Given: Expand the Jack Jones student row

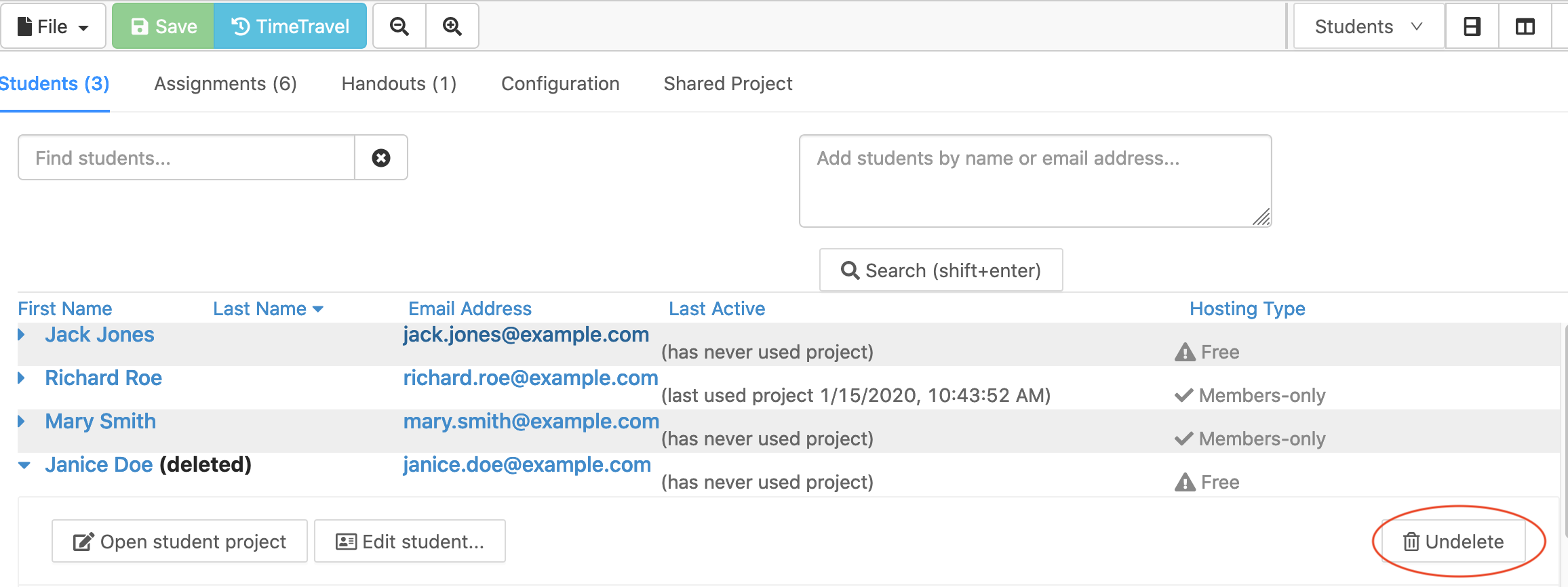Looking at the screenshot, I should coord(22,335).
